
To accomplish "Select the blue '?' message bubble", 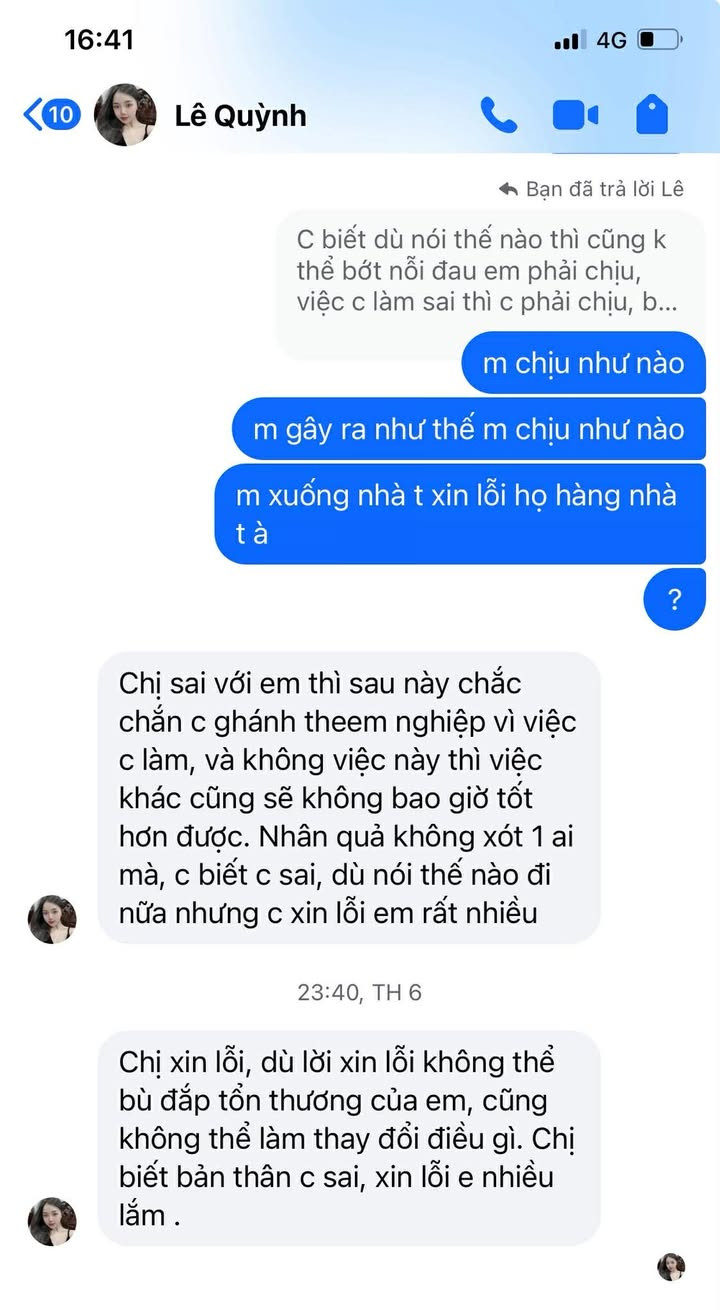I will point(675,600).
